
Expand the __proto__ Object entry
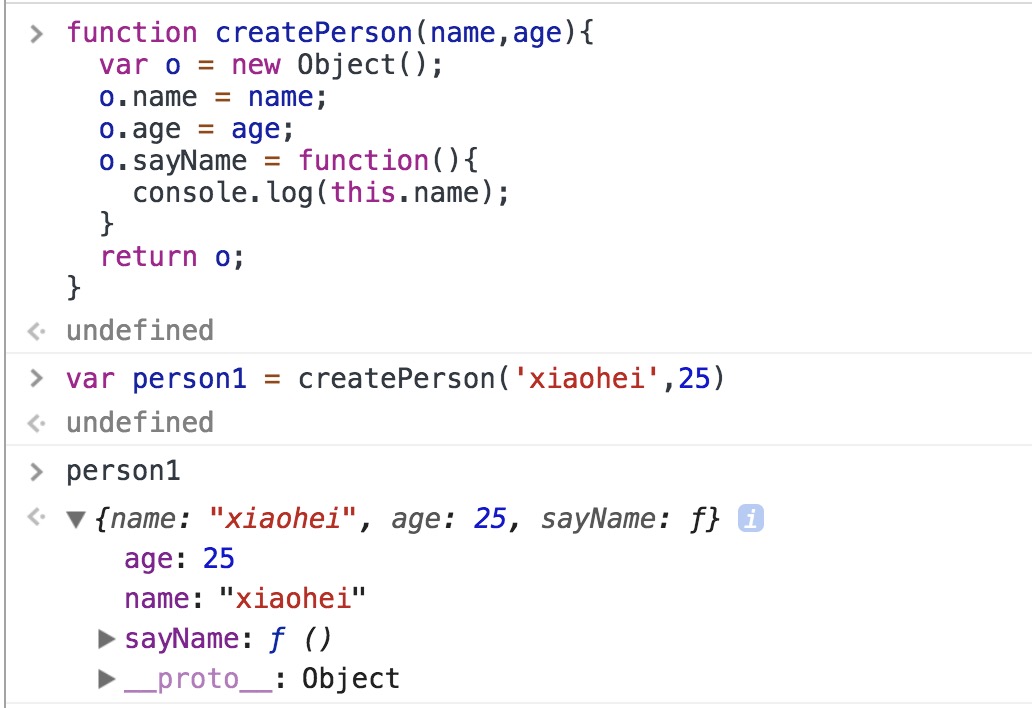tap(108, 680)
